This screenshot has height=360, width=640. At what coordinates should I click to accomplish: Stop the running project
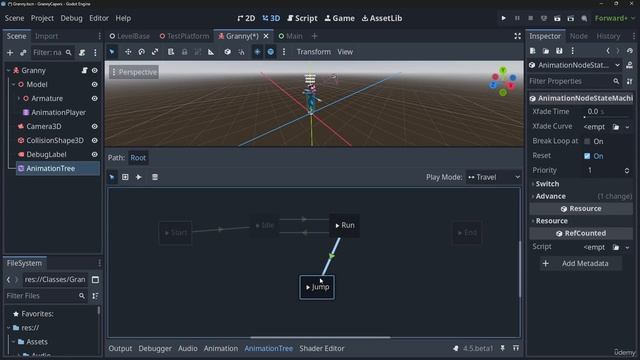(x=530, y=18)
